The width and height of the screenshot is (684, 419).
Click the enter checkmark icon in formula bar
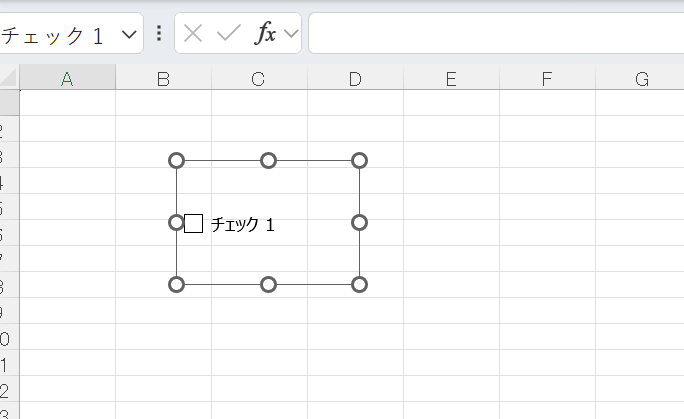[x=229, y=33]
